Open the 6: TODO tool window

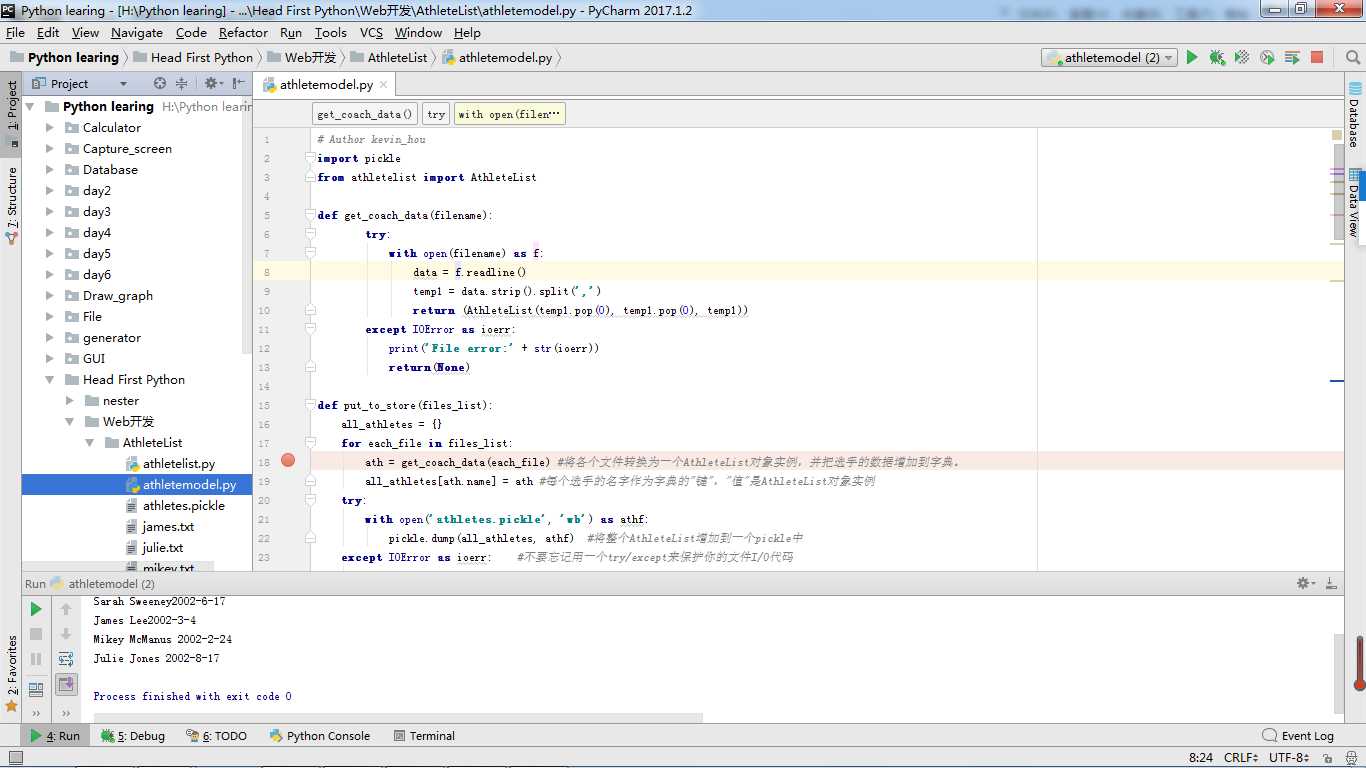coord(217,736)
